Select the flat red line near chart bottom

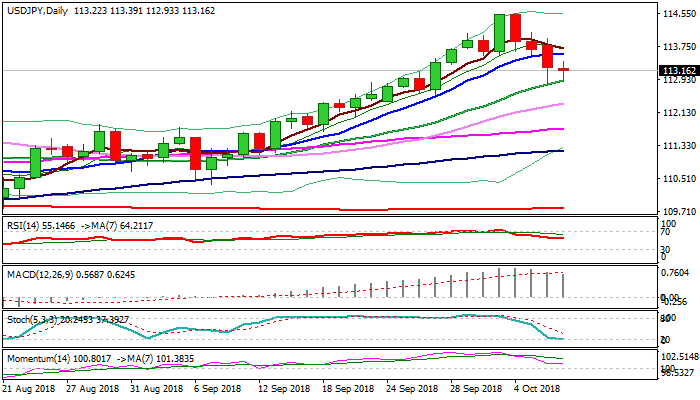pyautogui.click(x=300, y=208)
